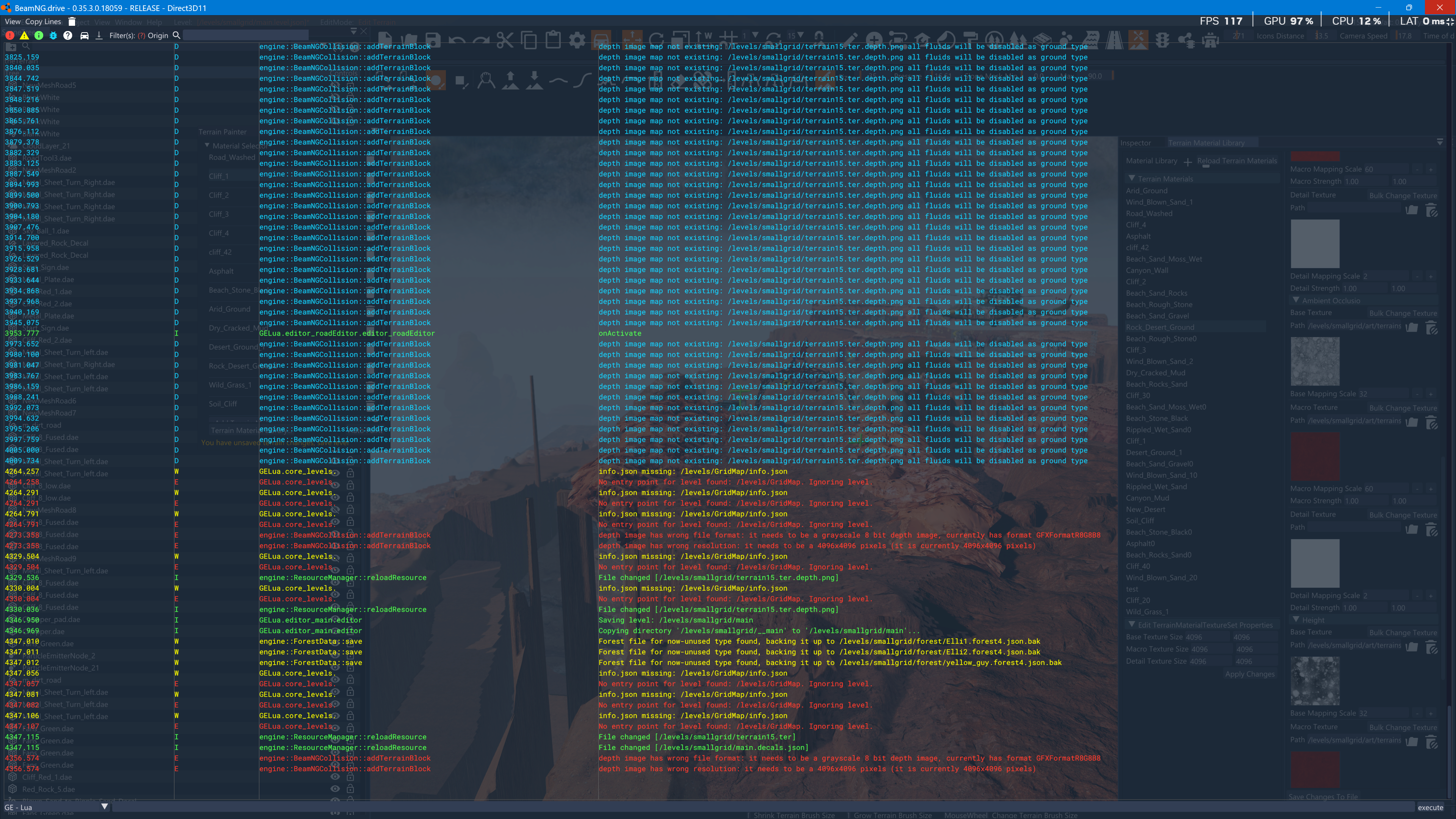Open the View menu of the console

pyautogui.click(x=13, y=22)
